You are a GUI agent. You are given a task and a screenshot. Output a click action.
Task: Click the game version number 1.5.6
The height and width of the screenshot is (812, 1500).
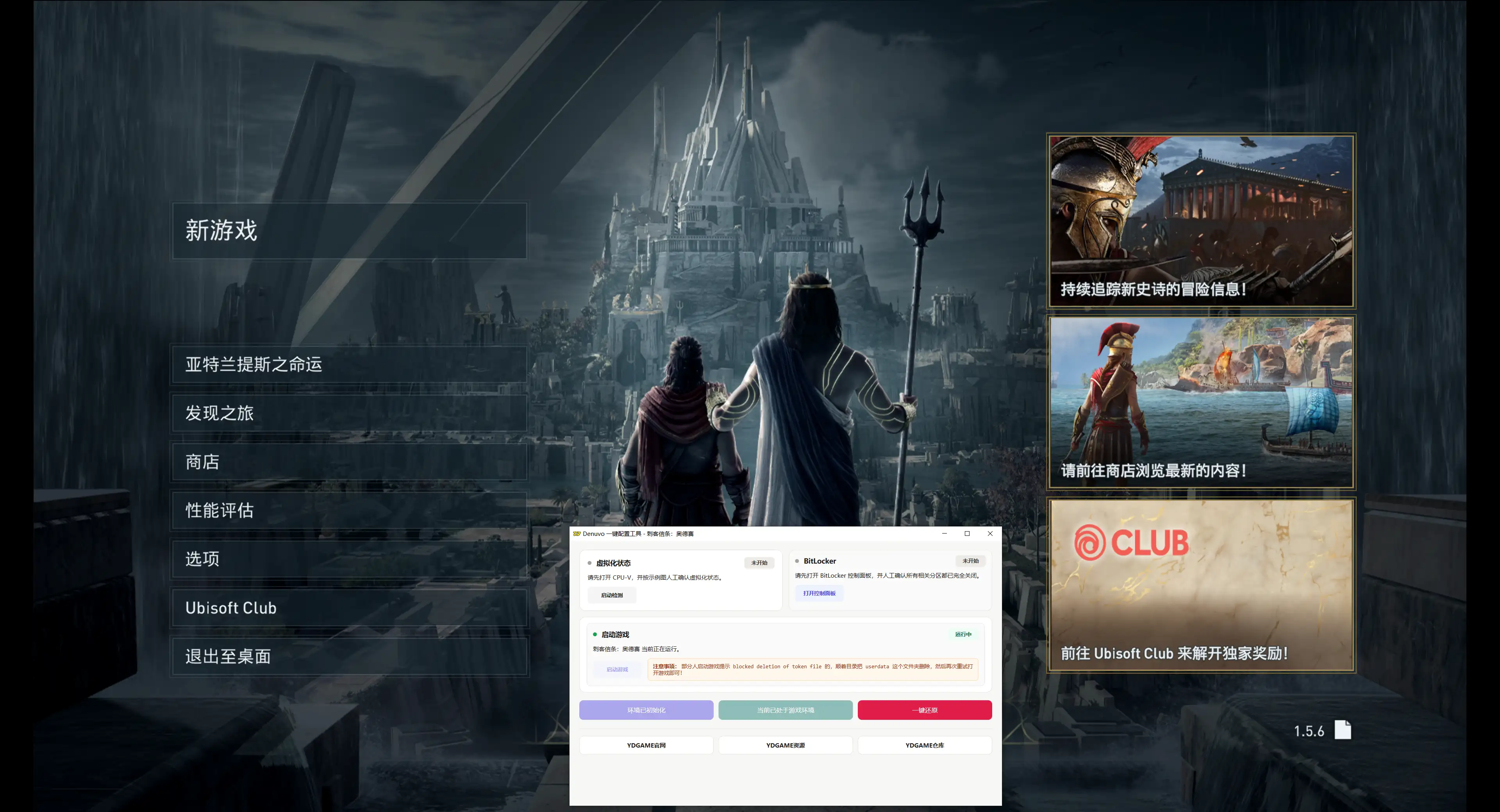point(1309,731)
